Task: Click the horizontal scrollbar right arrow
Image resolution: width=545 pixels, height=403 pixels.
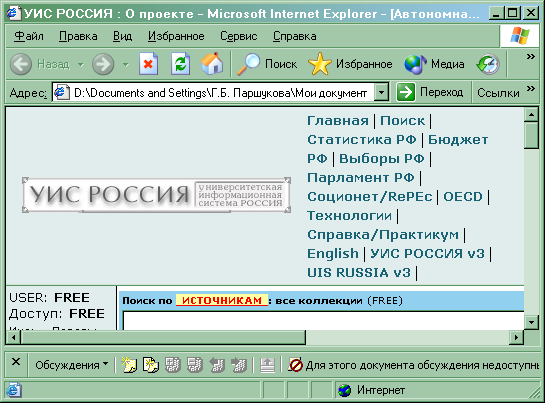Action: pyautogui.click(x=516, y=337)
